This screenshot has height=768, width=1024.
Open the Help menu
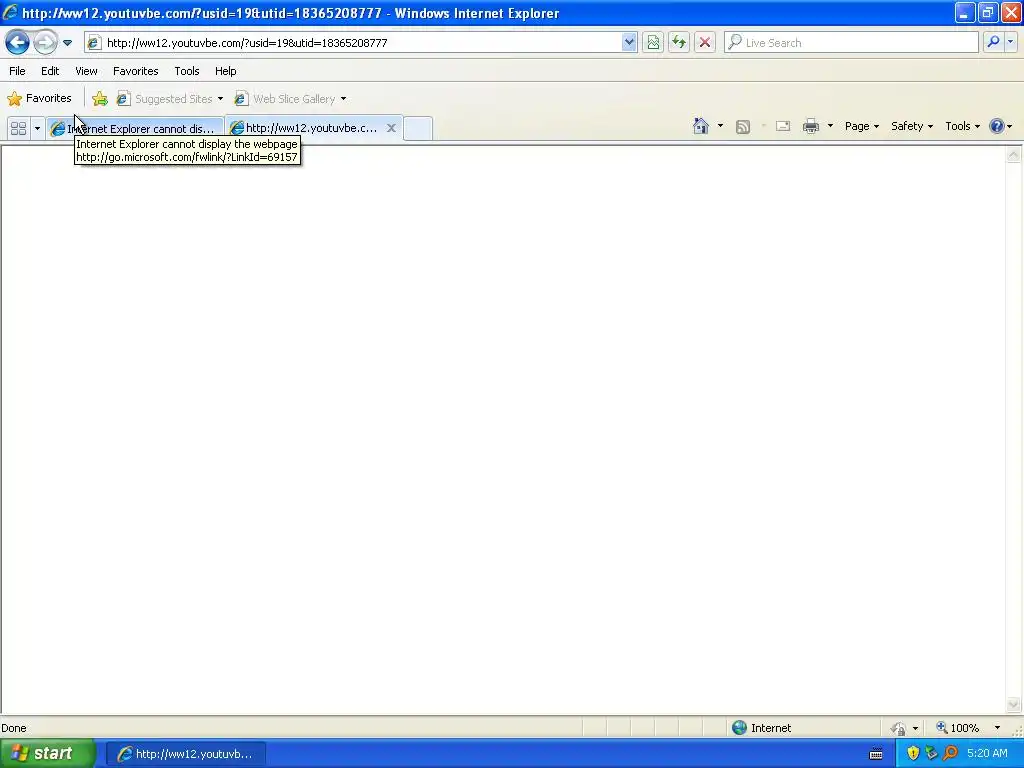tap(226, 71)
